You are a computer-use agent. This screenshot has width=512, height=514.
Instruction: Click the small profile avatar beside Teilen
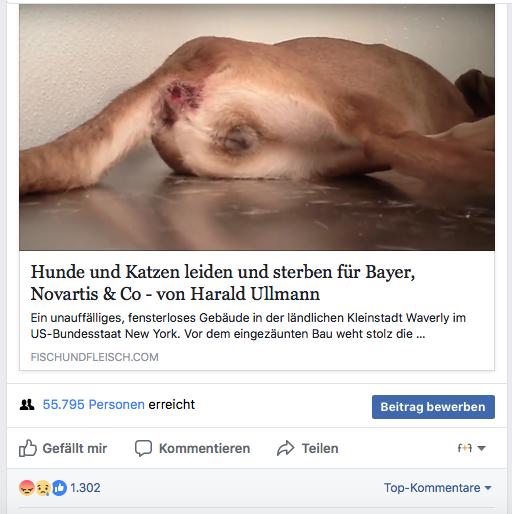(465, 448)
